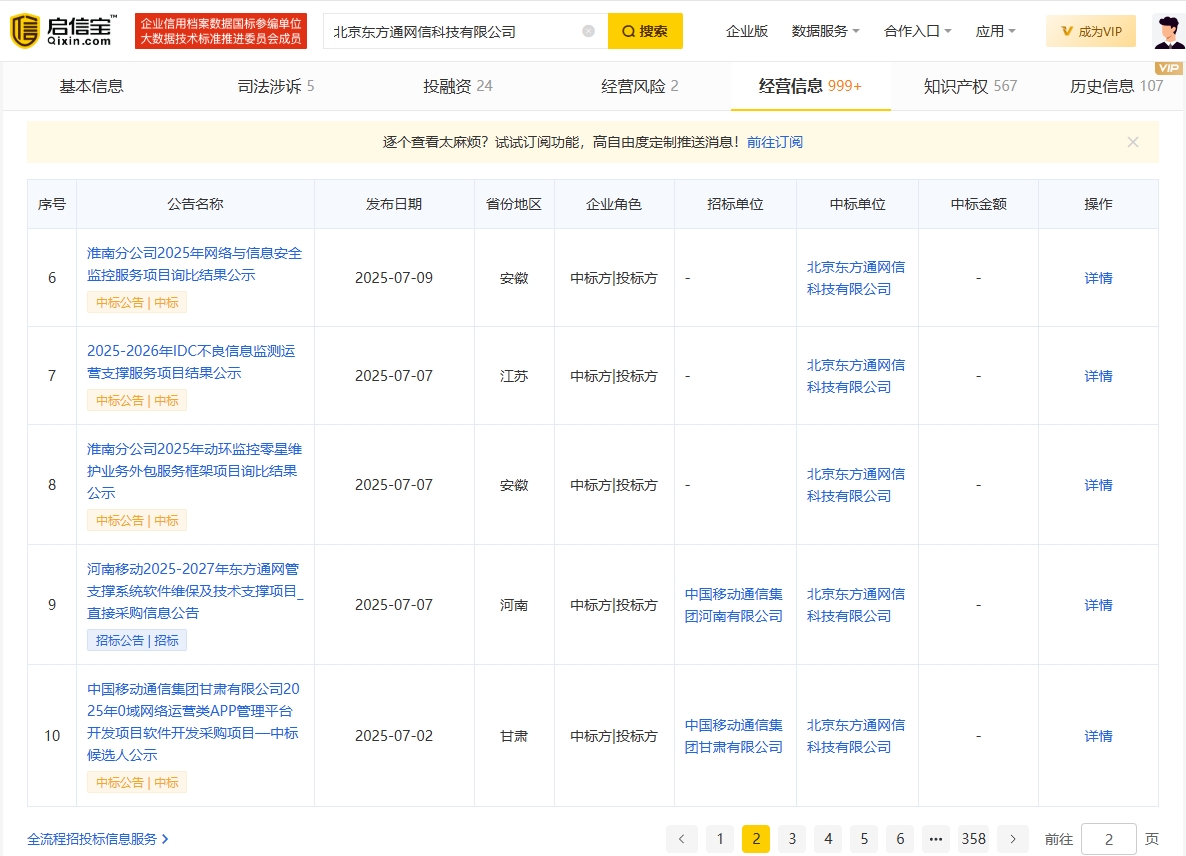1186x856 pixels.
Task: Open the Qixin.com logo homepage
Action: pos(64,31)
